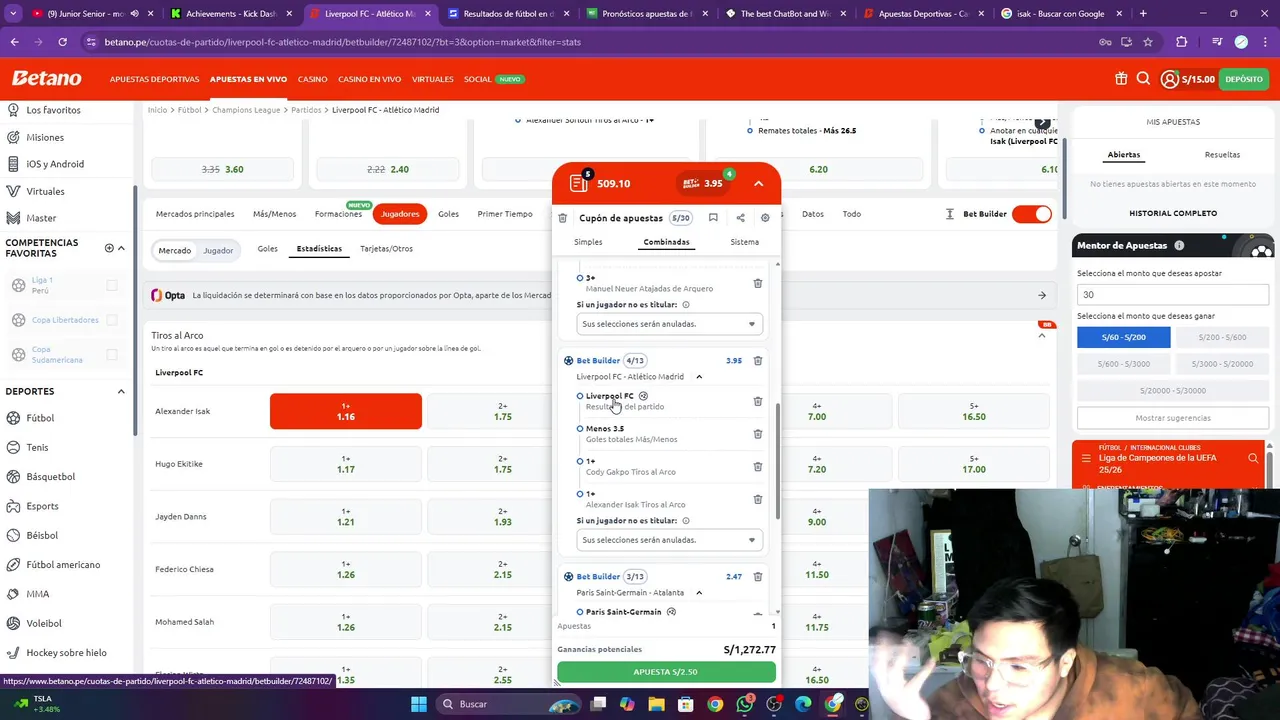This screenshot has height=720, width=1280.
Task: Open Fútbol breadcrumb link
Action: 189,110
